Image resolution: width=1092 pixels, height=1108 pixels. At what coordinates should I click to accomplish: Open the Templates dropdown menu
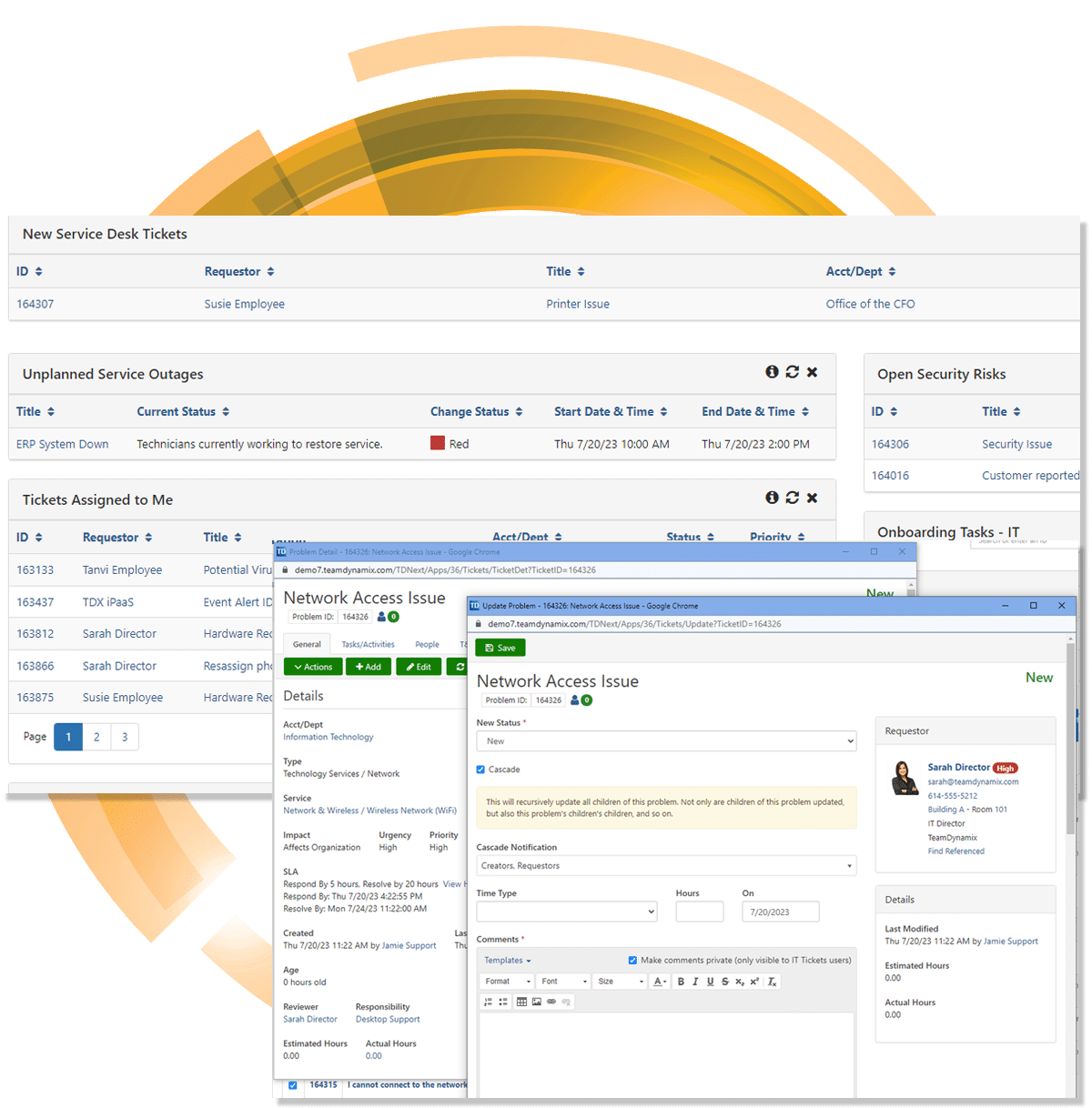click(x=507, y=961)
